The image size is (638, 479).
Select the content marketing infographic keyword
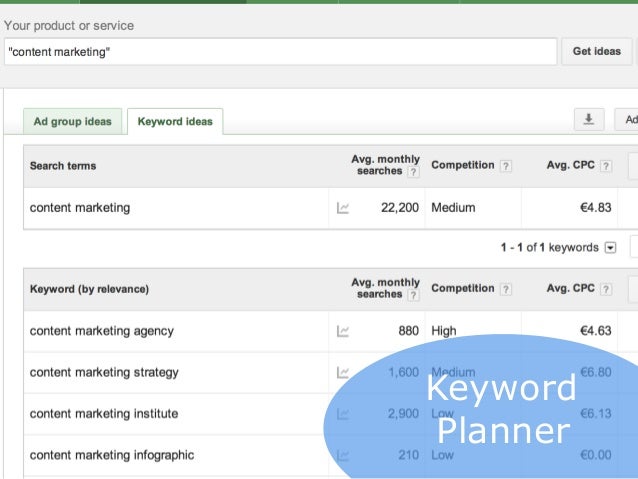(112, 455)
